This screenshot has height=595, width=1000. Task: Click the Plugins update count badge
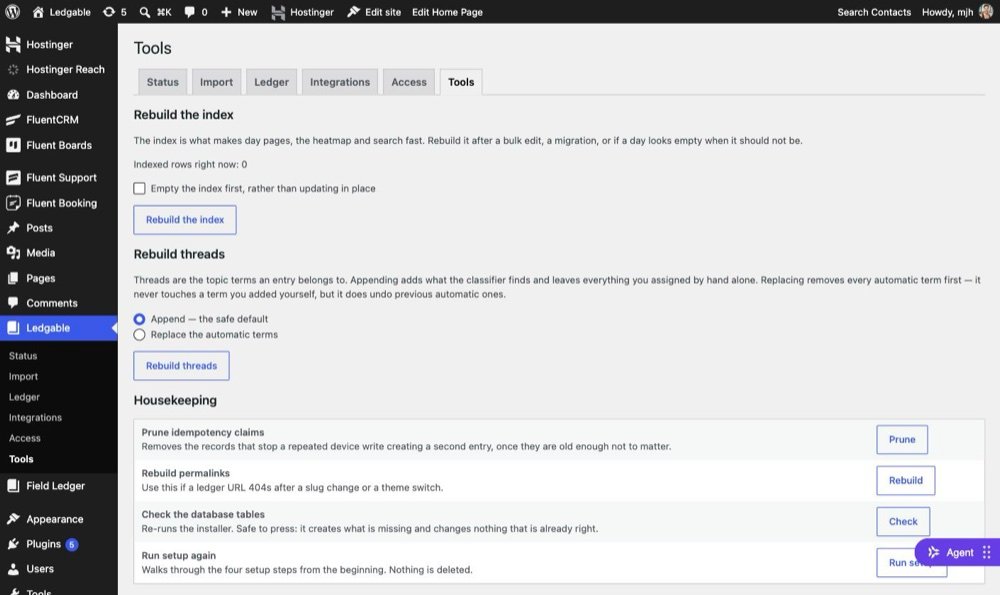click(71, 544)
